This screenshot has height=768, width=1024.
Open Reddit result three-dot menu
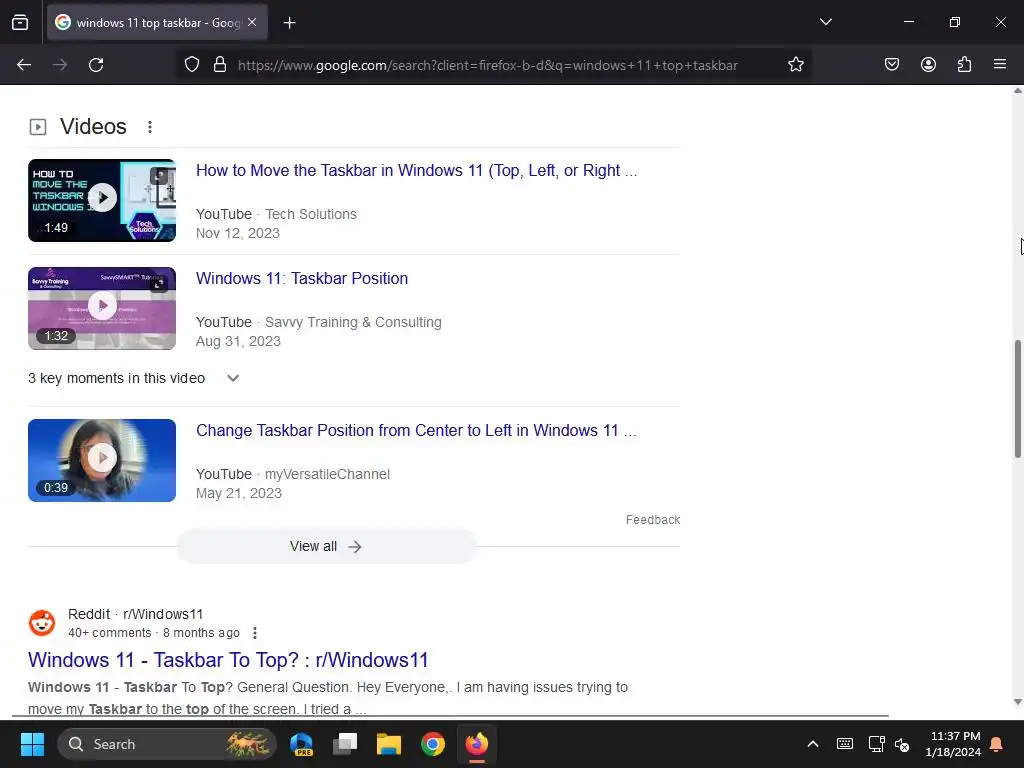point(255,633)
